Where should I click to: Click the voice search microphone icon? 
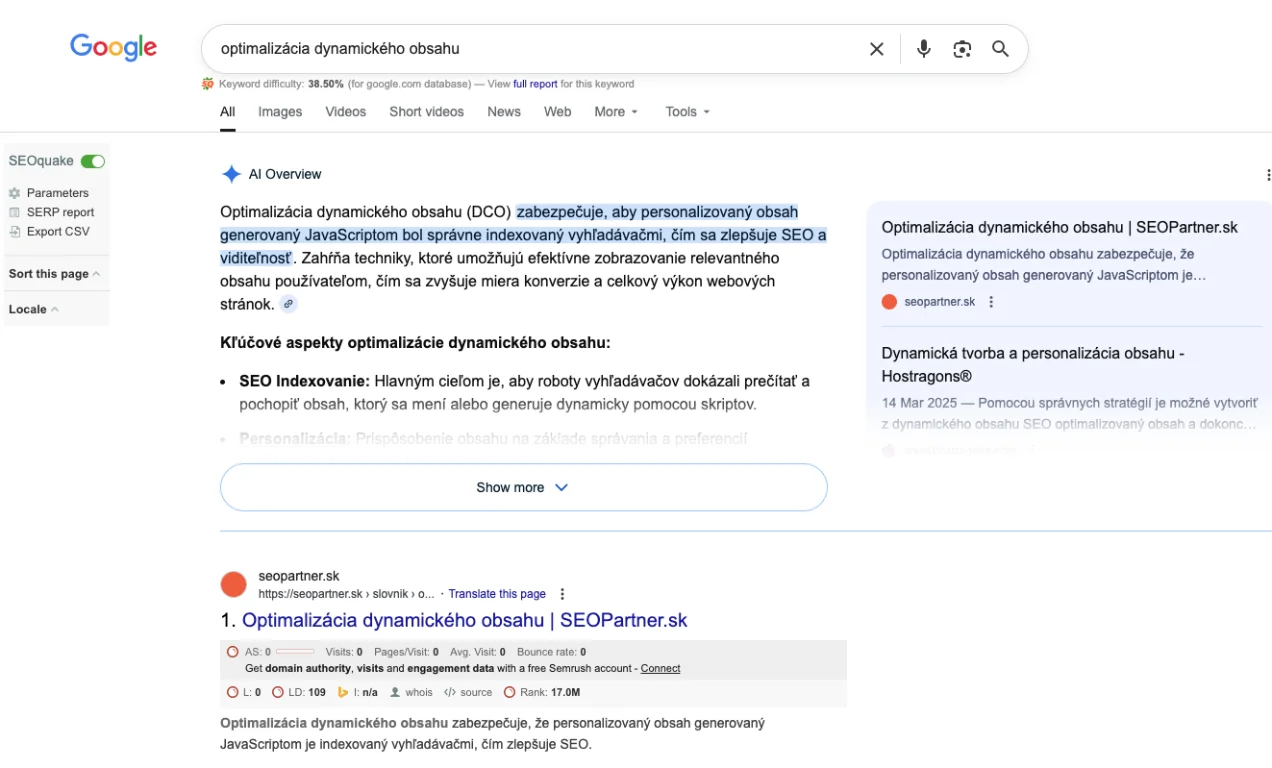[923, 49]
